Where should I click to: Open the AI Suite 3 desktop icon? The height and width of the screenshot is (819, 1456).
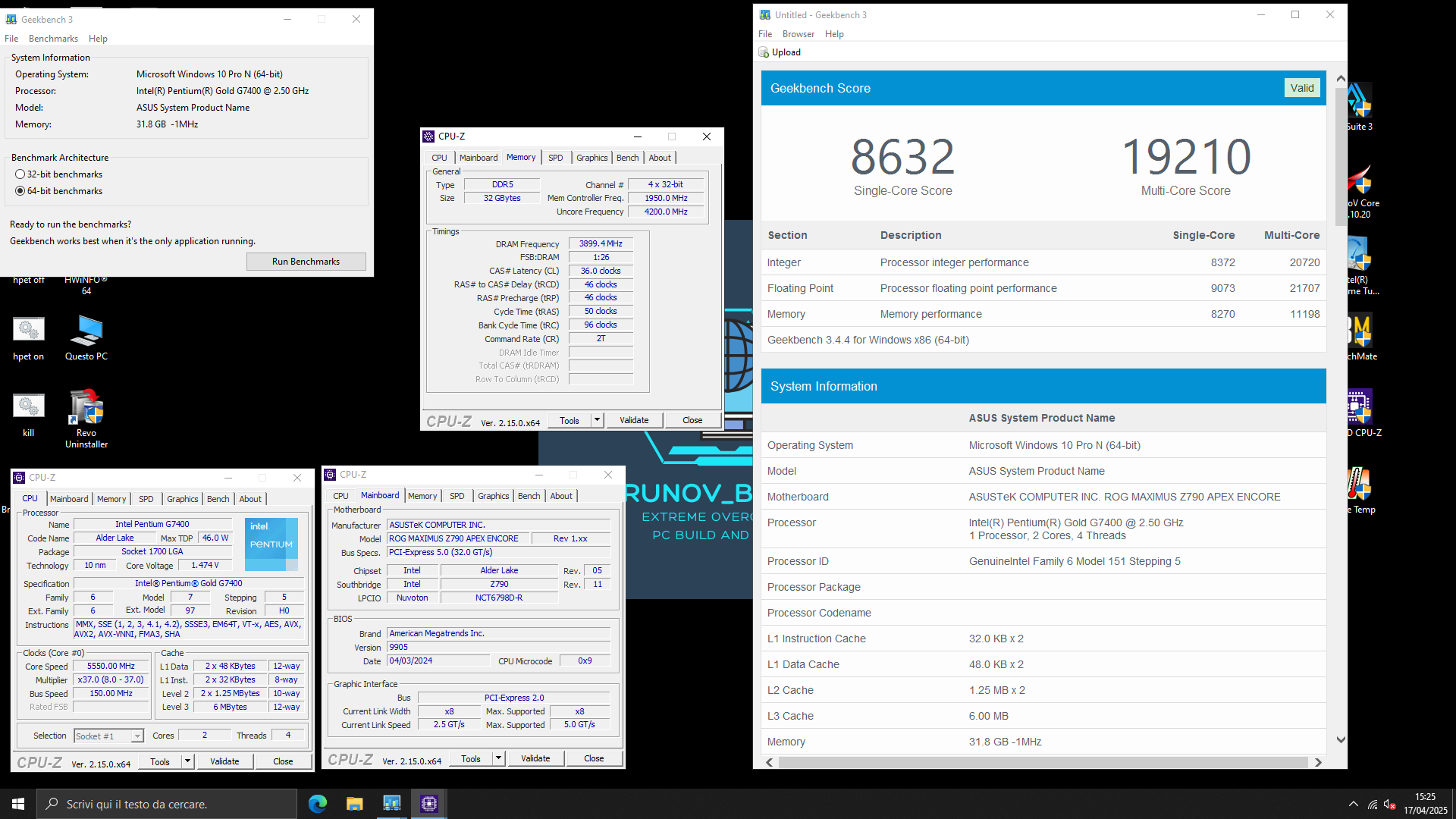[1360, 106]
